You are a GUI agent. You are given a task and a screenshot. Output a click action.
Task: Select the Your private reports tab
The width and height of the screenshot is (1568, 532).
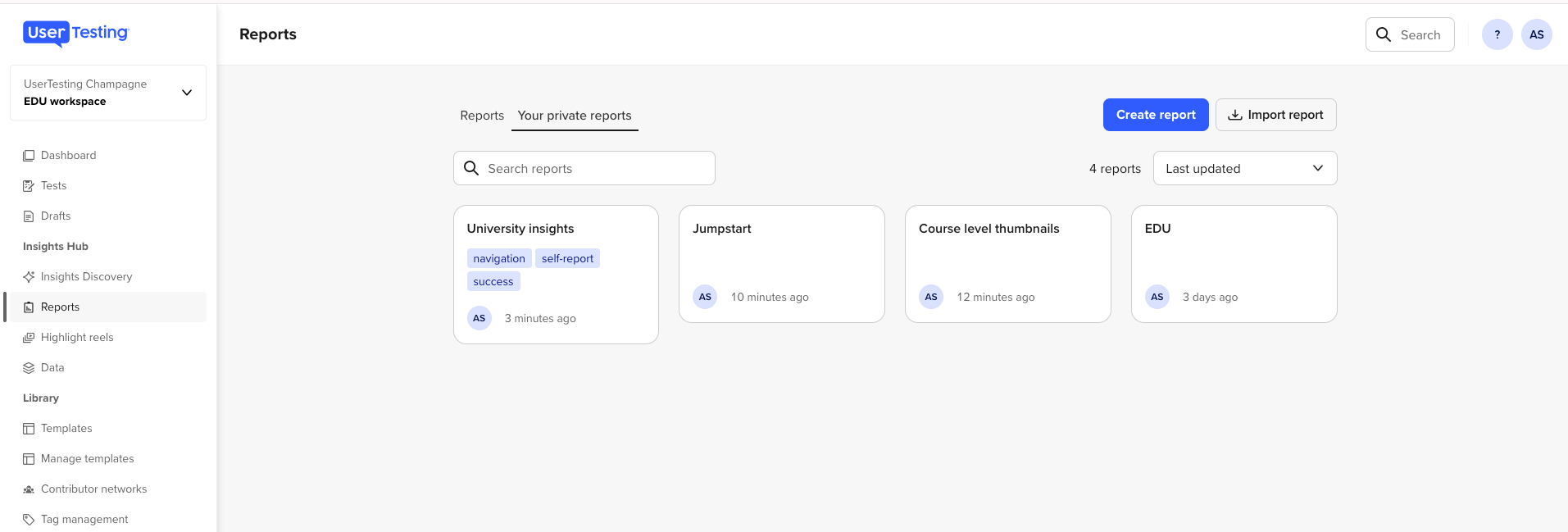(575, 116)
